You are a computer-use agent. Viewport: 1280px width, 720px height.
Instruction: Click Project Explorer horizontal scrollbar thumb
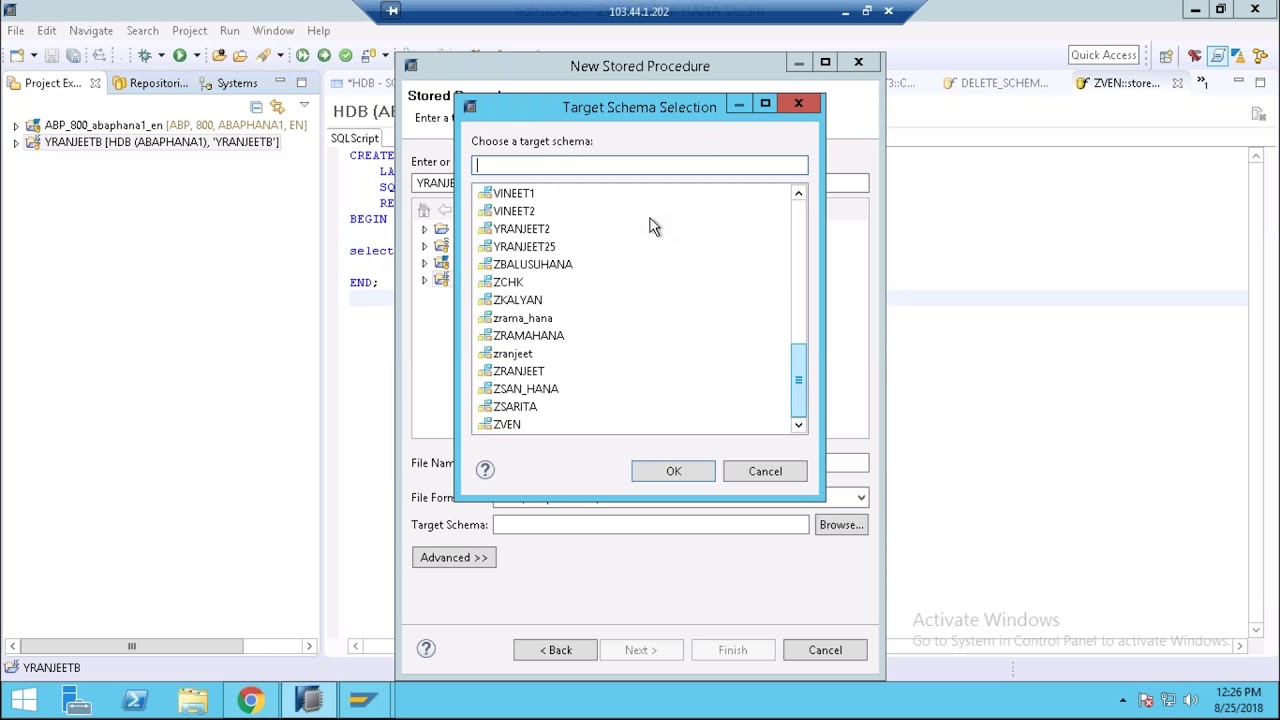click(x=131, y=646)
